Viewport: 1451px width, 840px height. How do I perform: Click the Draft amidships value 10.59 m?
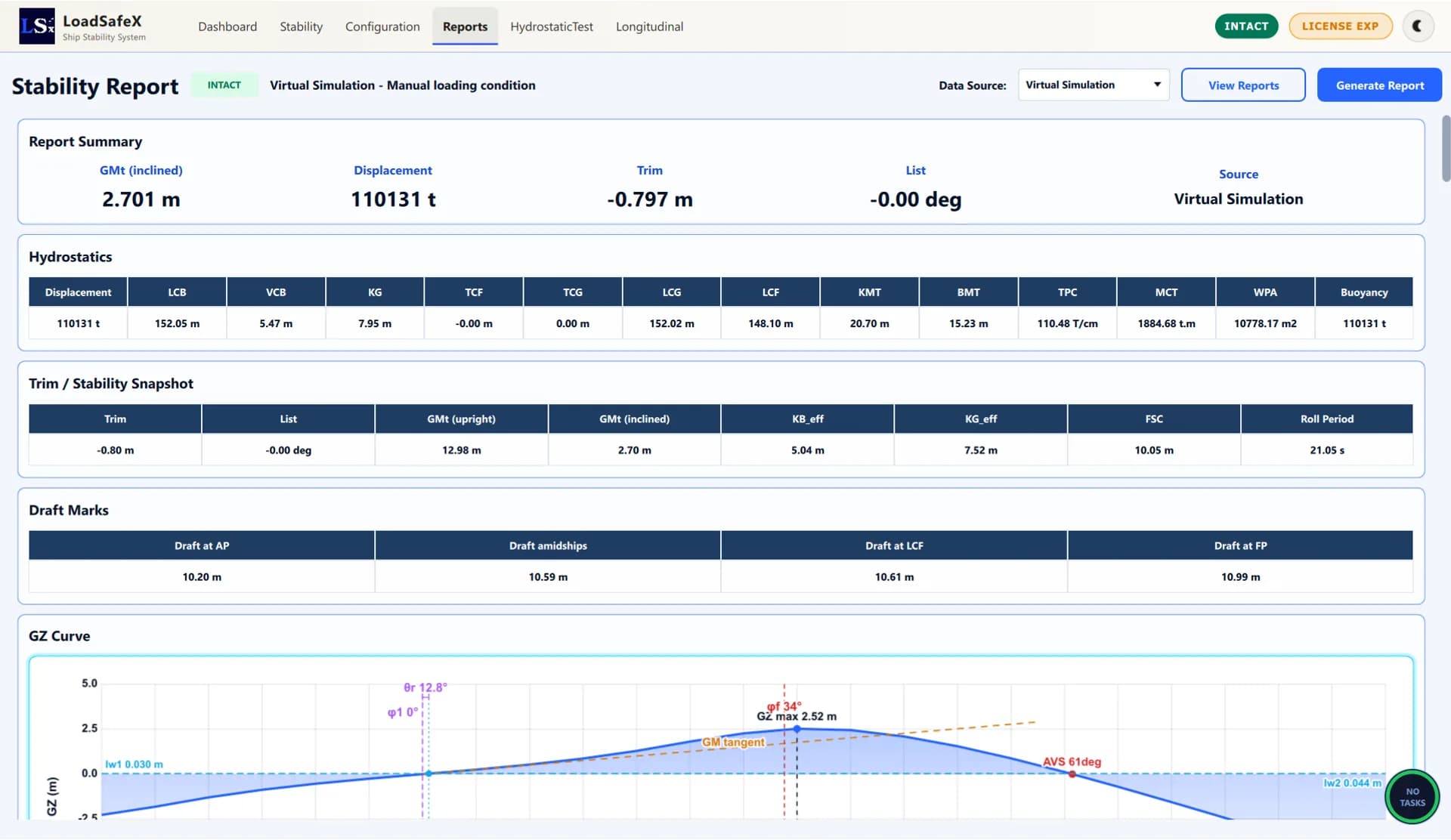tap(548, 577)
